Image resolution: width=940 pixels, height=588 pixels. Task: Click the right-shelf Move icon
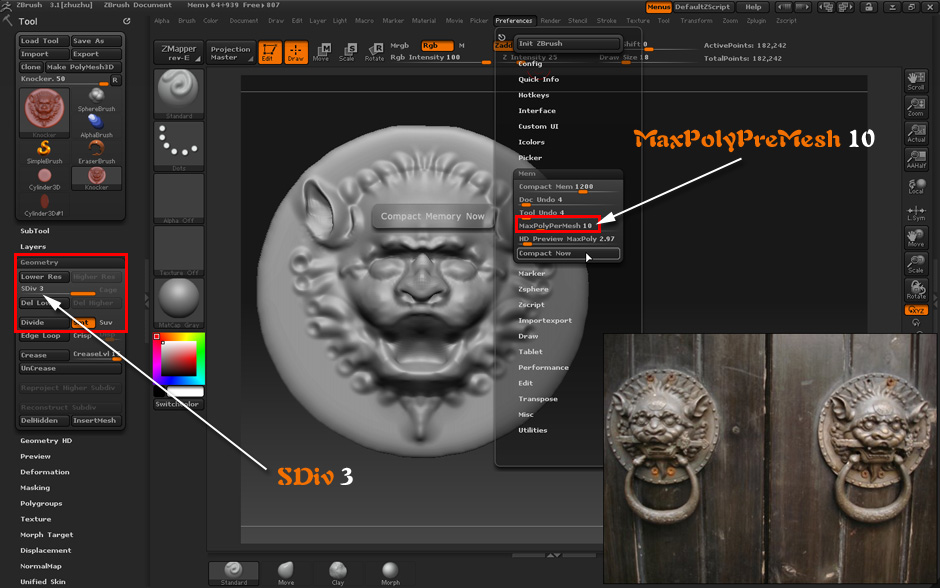tap(916, 238)
